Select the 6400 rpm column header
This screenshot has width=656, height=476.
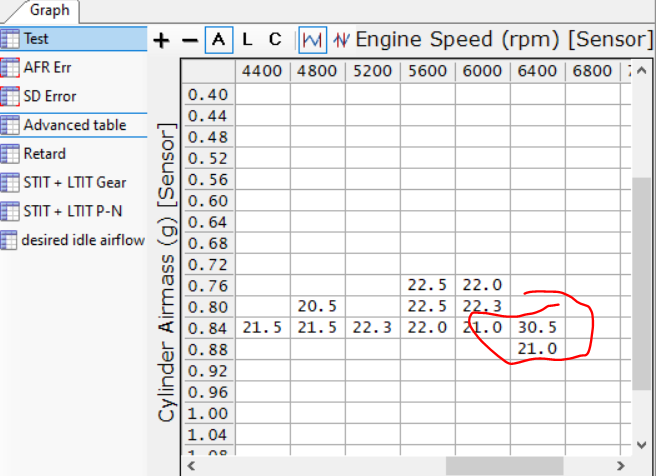(x=537, y=71)
